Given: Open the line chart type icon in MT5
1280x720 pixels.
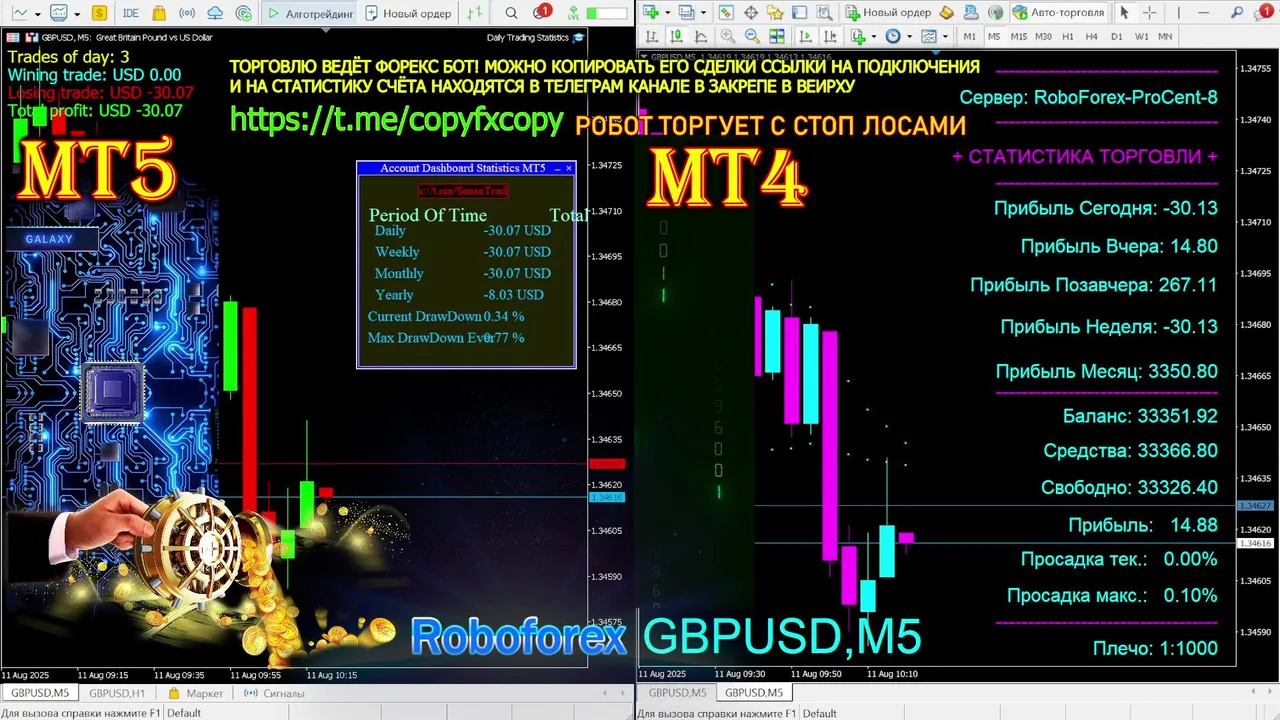Looking at the screenshot, I should coord(19,13).
